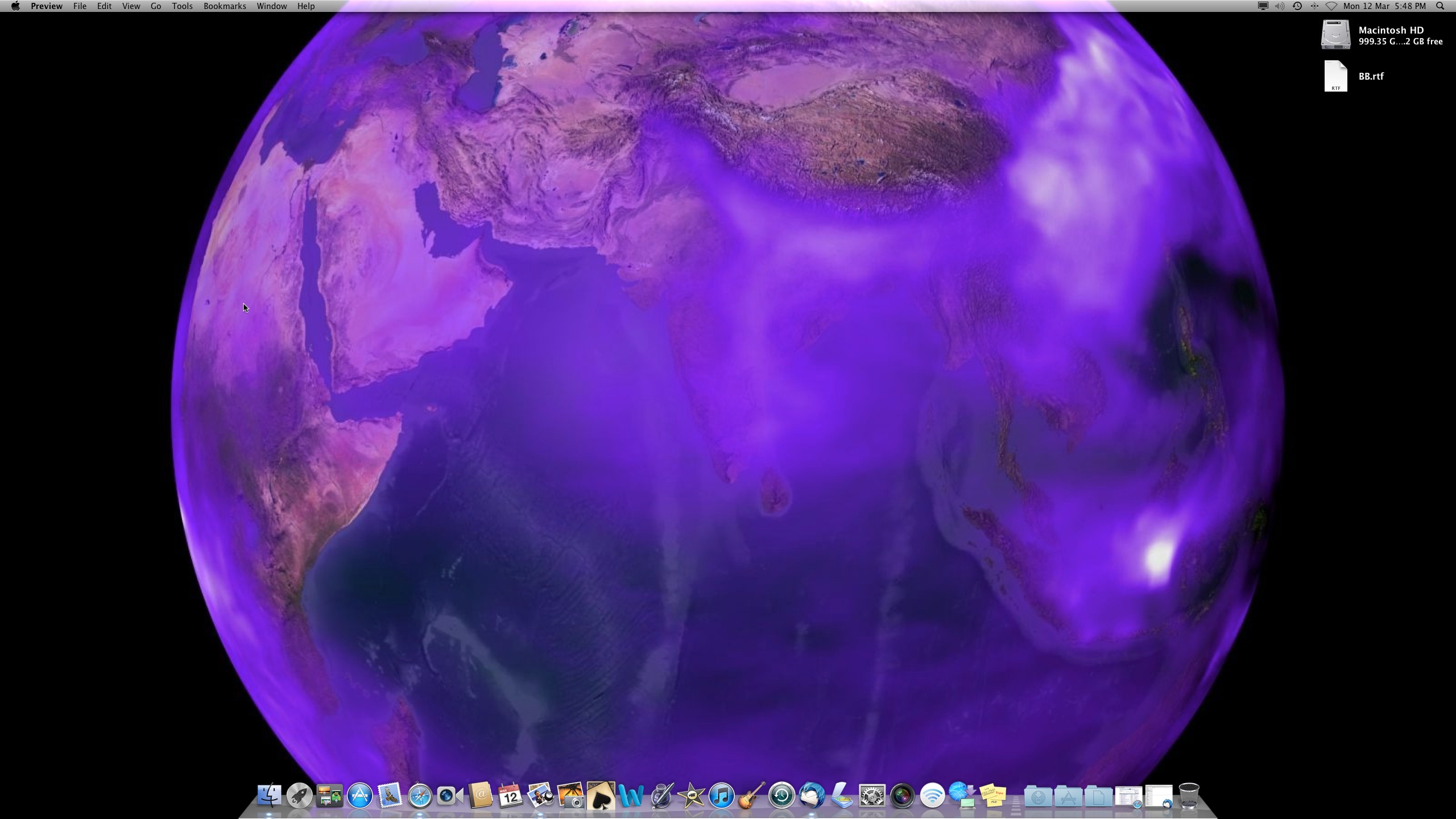Open System Preferences gear icon

(872, 796)
